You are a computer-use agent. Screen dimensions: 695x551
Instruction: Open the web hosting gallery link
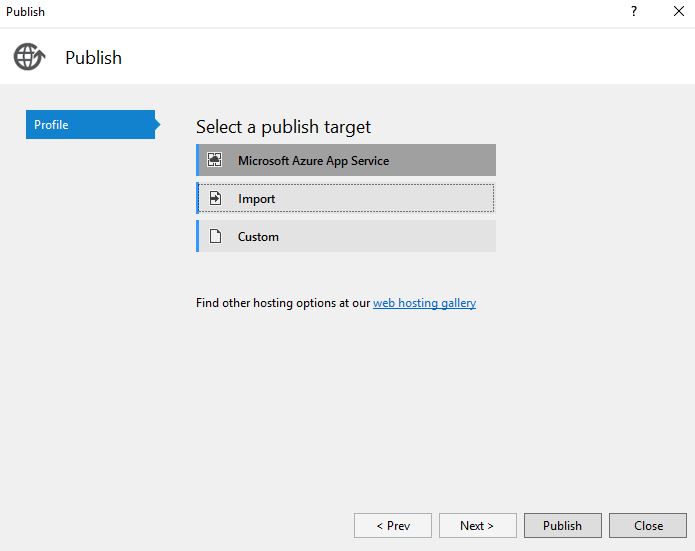coord(424,303)
